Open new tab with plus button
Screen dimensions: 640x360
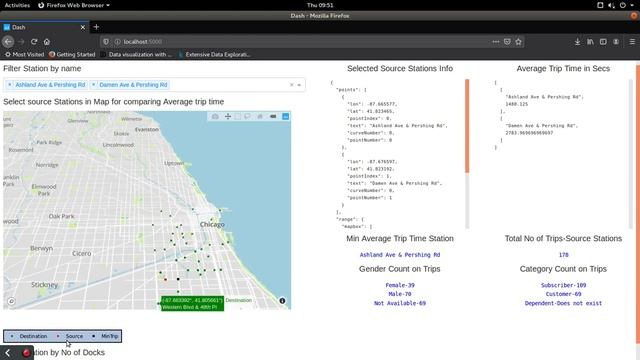tap(96, 27)
